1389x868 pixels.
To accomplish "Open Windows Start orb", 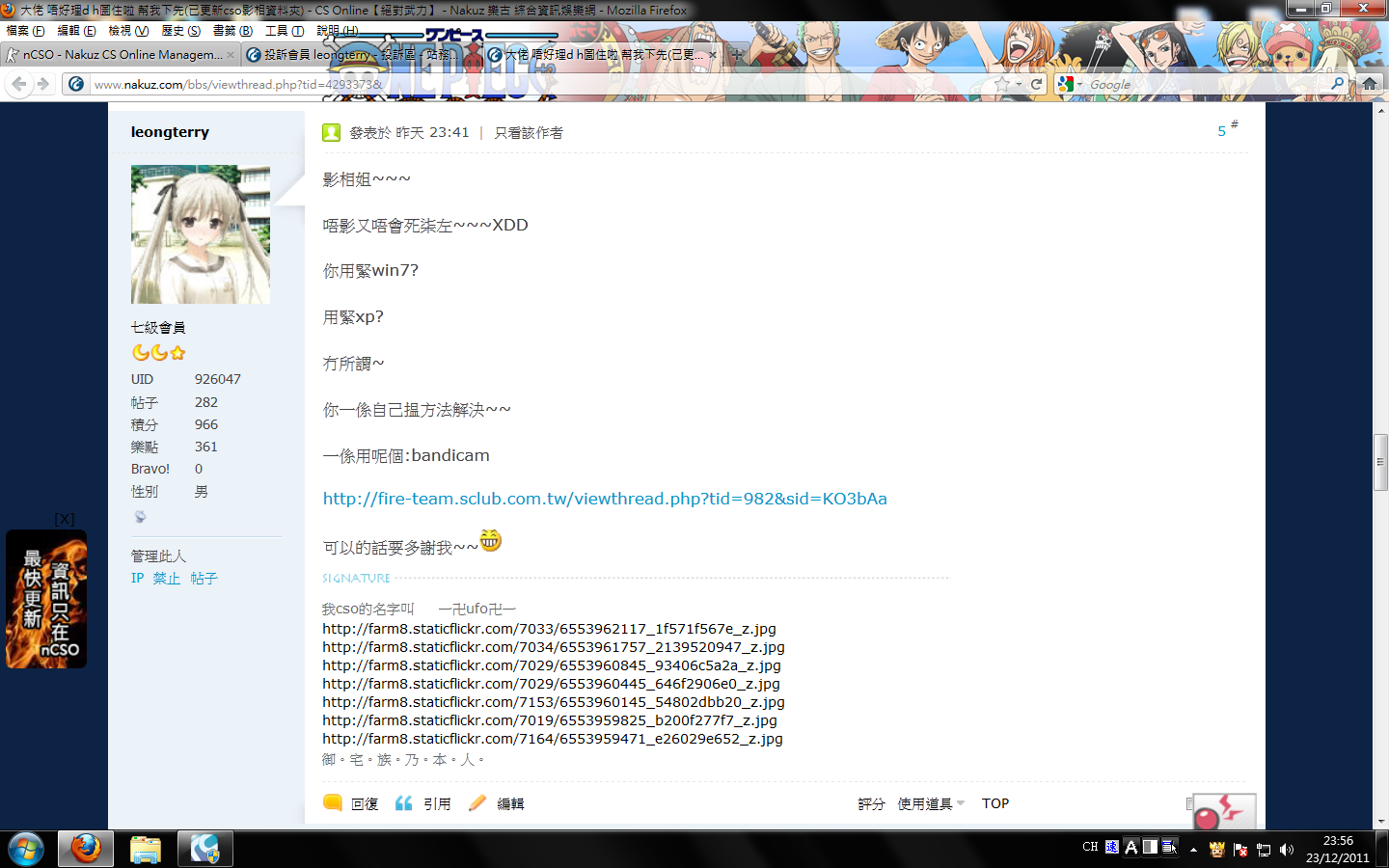I will click(26, 850).
